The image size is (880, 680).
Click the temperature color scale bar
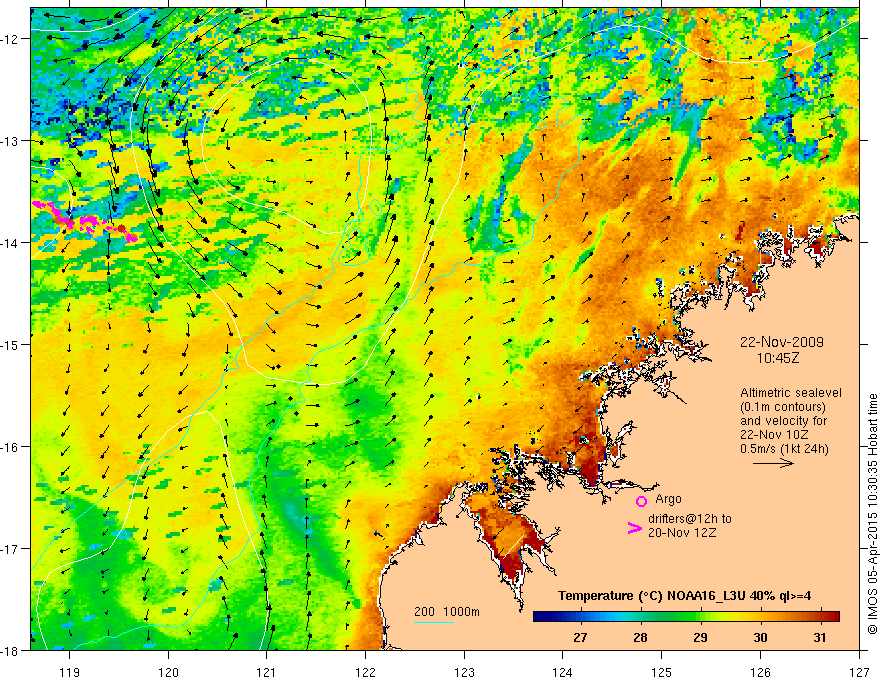point(686,616)
